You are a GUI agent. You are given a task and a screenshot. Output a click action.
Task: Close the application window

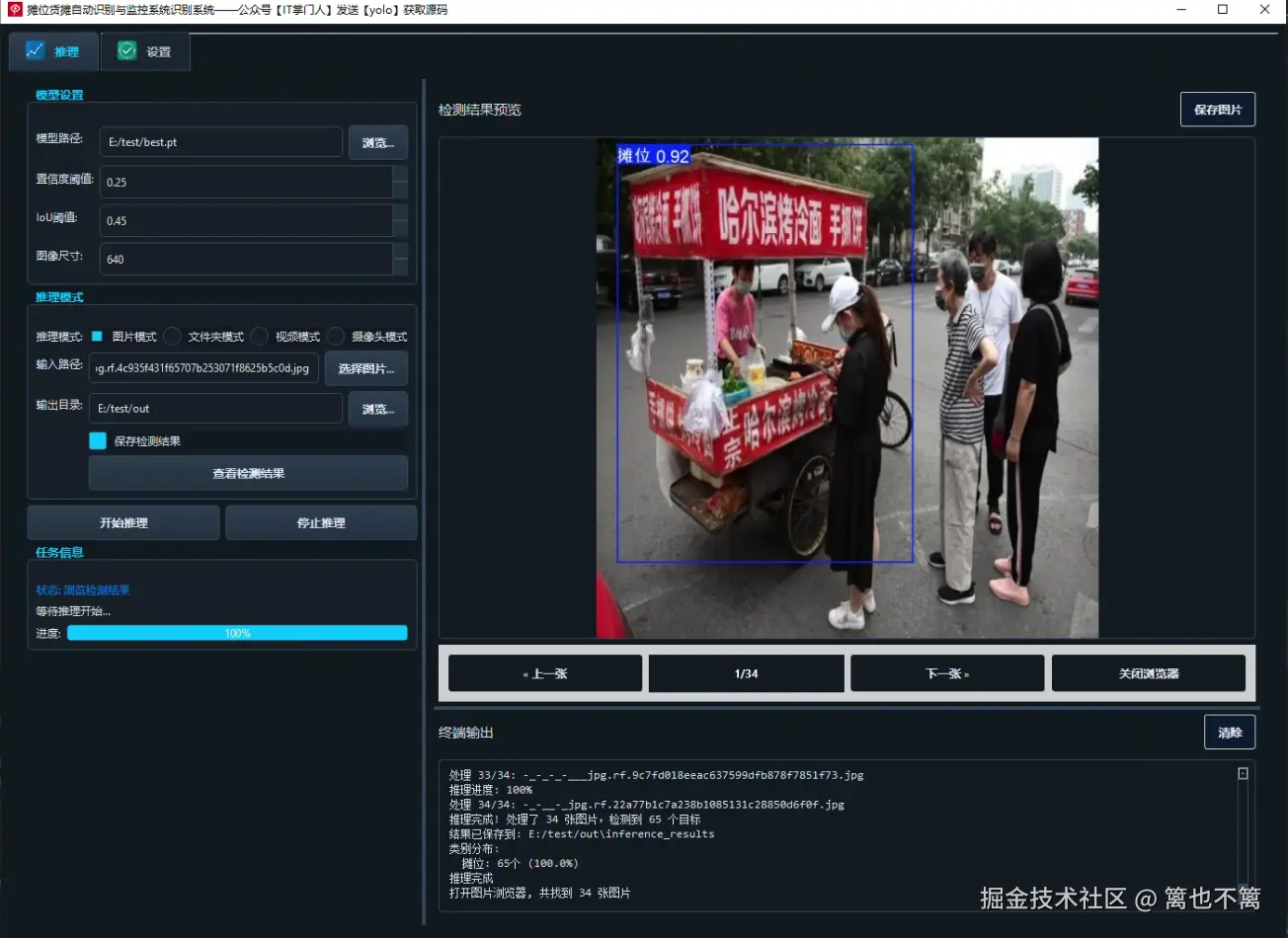click(1265, 10)
